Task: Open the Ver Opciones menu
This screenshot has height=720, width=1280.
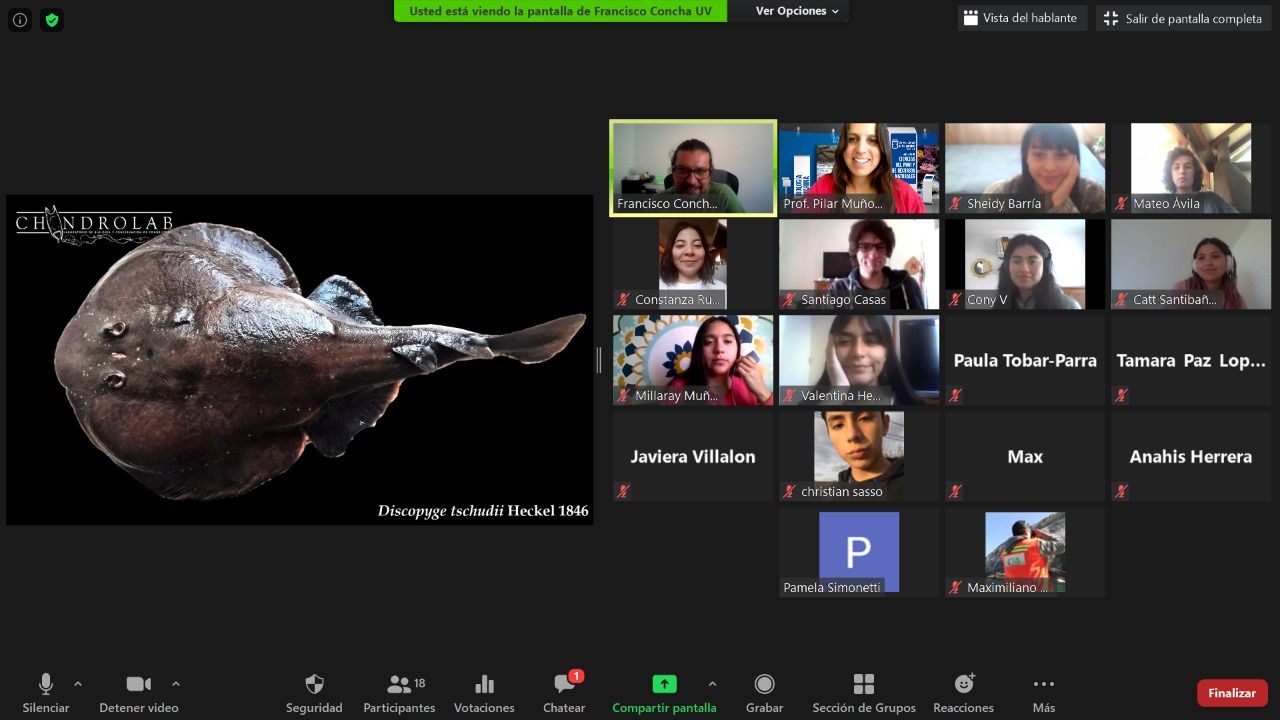Action: coord(797,11)
